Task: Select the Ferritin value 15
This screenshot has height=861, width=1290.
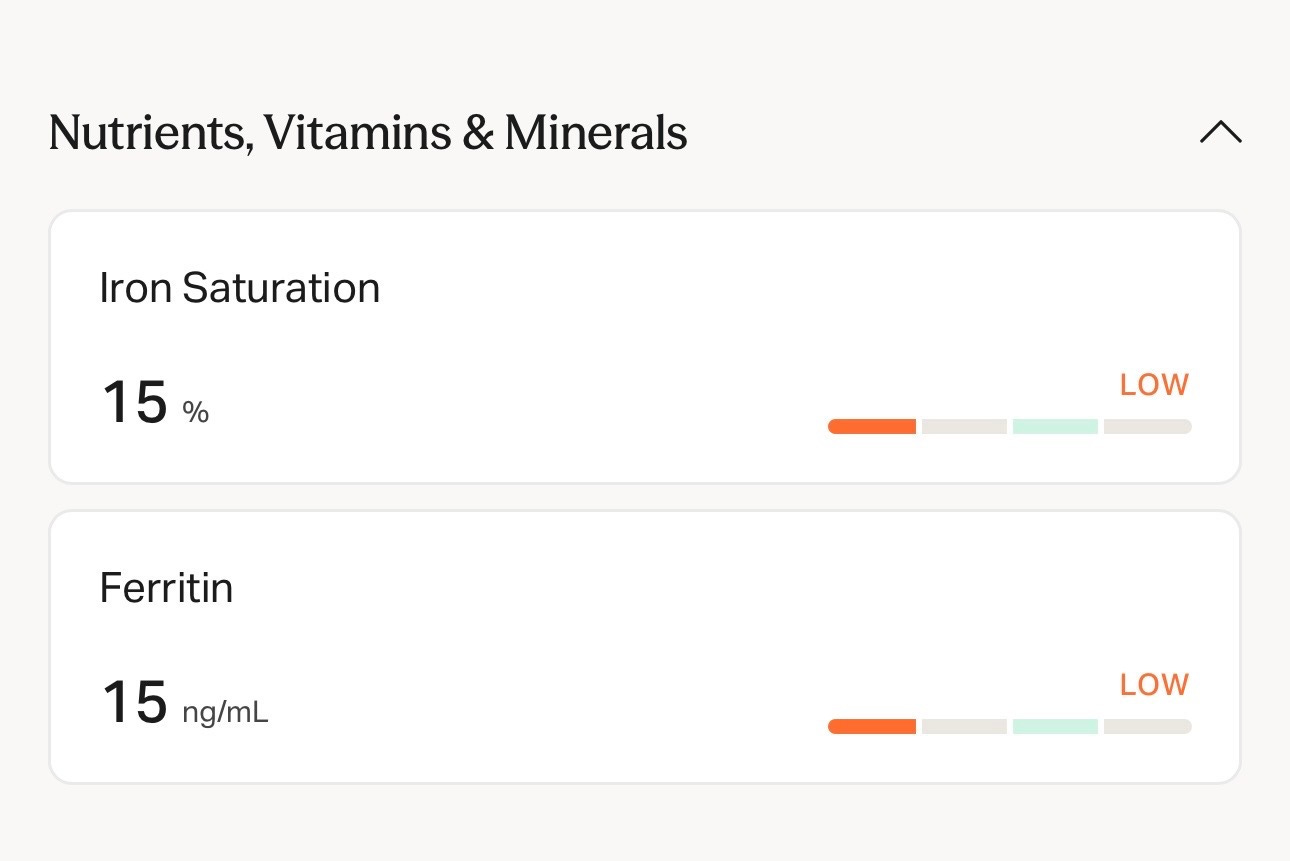Action: coord(134,702)
